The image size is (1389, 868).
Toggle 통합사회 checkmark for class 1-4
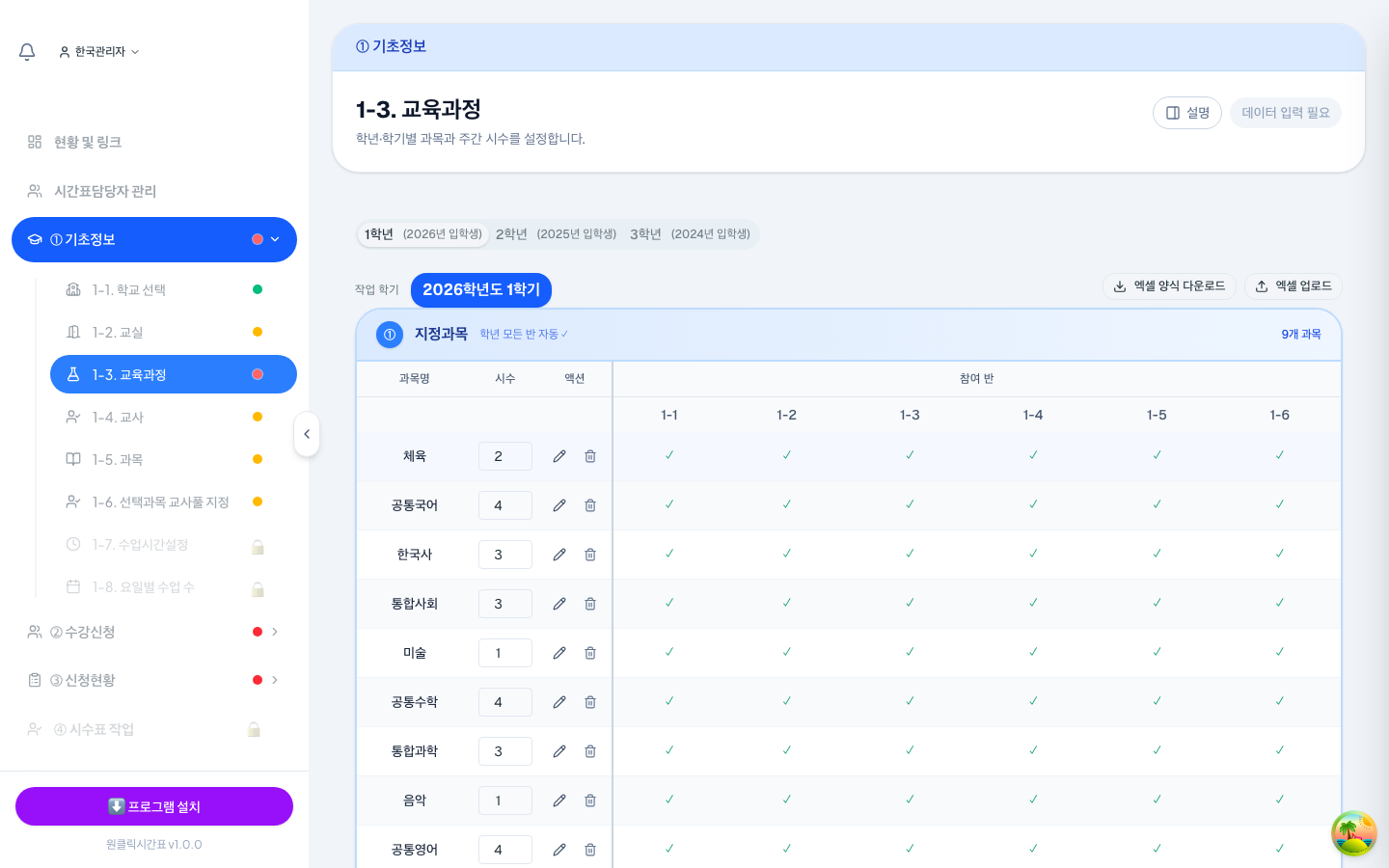1033,603
